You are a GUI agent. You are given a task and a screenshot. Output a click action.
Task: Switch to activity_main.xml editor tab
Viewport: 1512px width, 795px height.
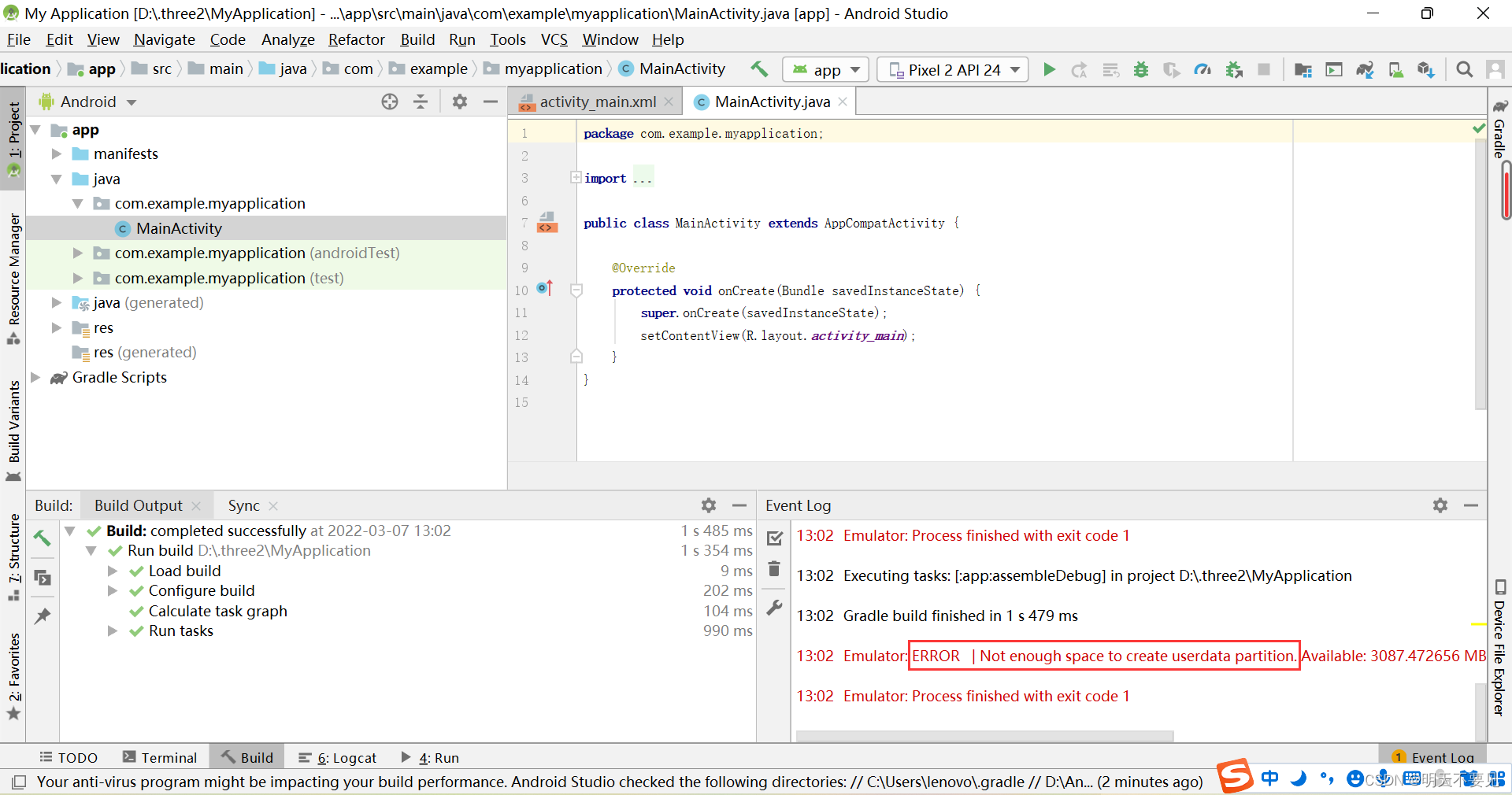click(x=596, y=102)
